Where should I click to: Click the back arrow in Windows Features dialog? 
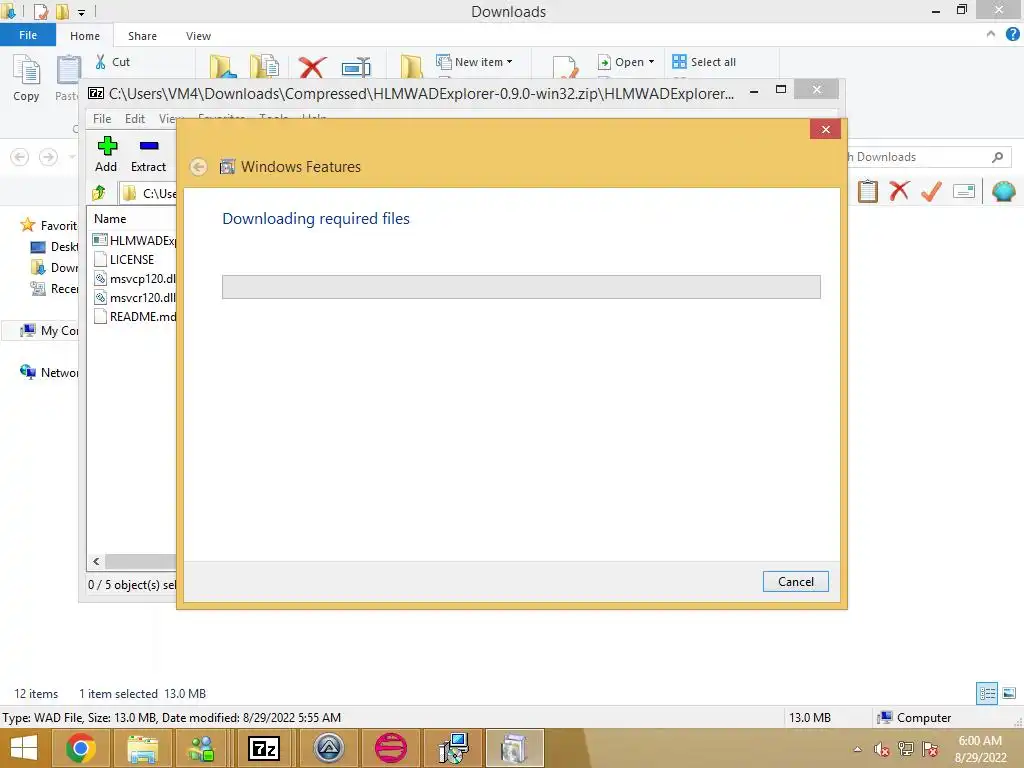click(x=199, y=167)
